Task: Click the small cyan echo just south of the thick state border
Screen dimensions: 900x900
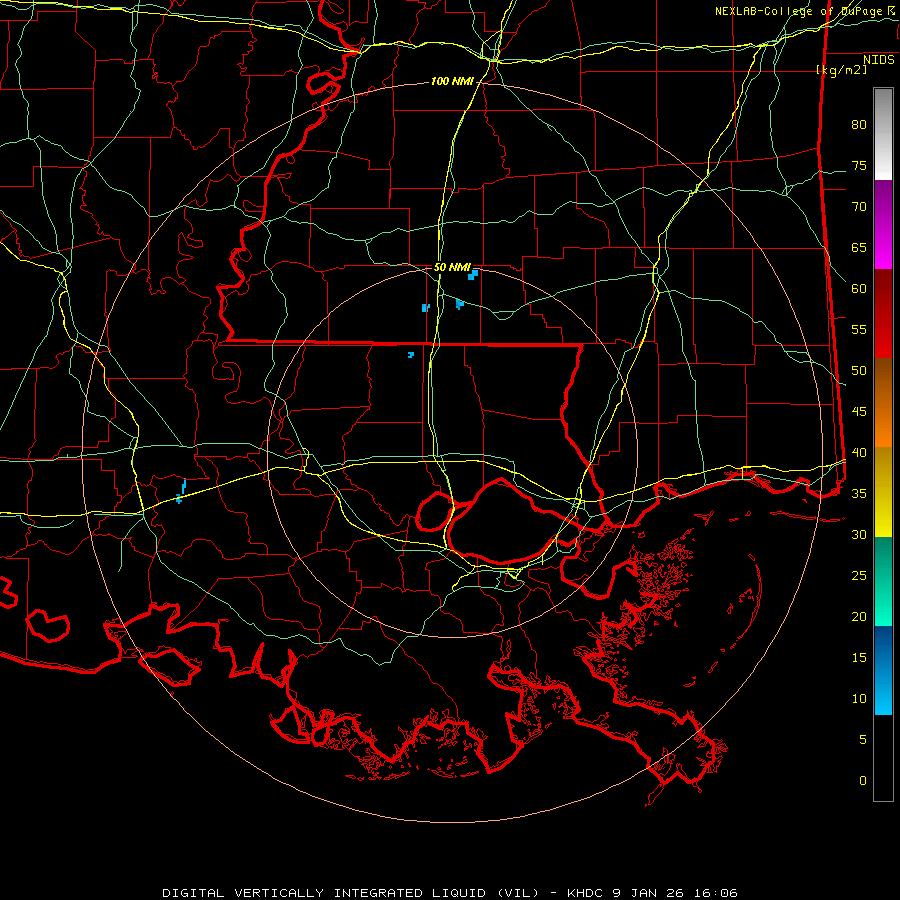Action: 410,355
